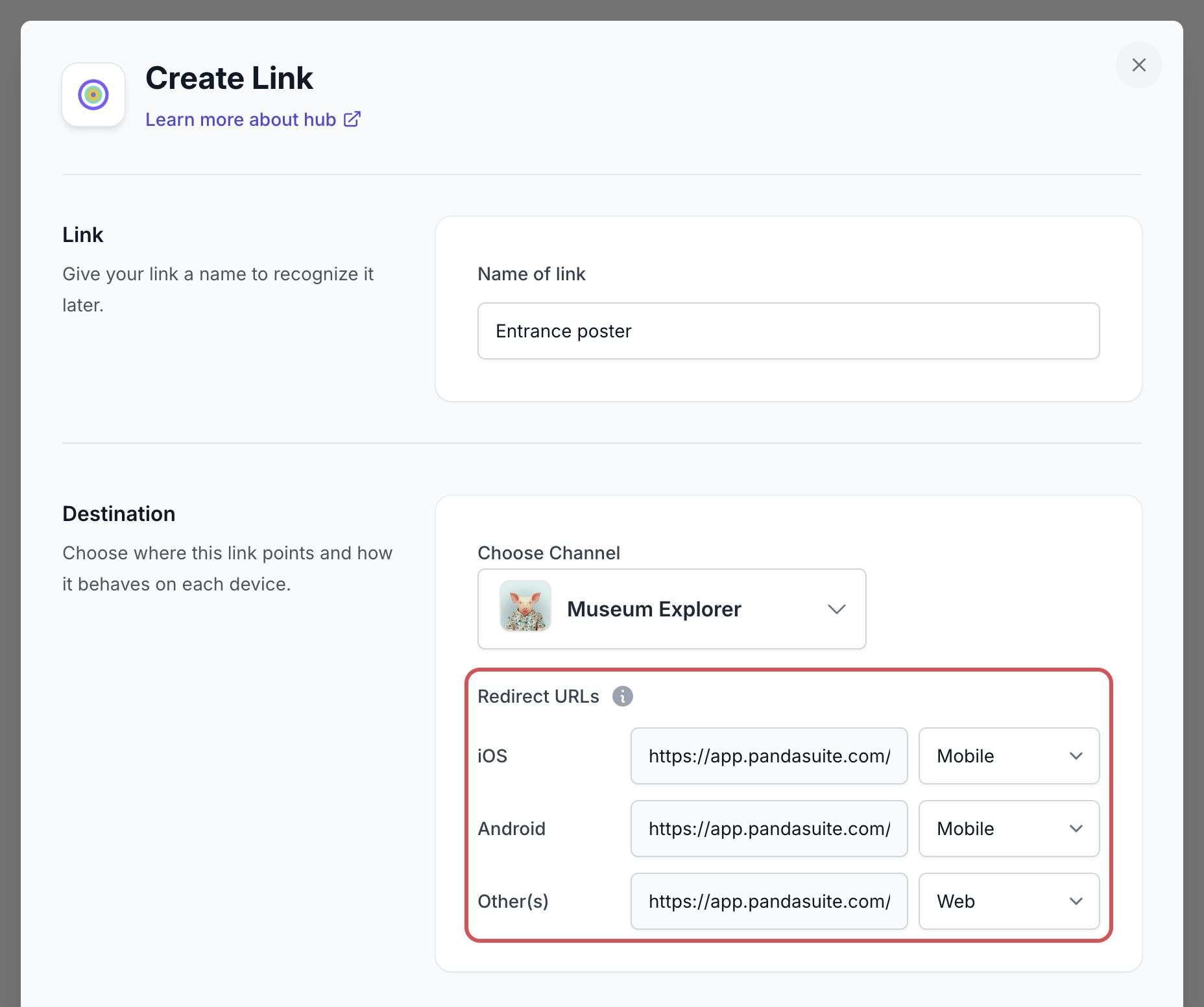The height and width of the screenshot is (1007, 1204).
Task: Click the Name of link label
Action: click(531, 274)
